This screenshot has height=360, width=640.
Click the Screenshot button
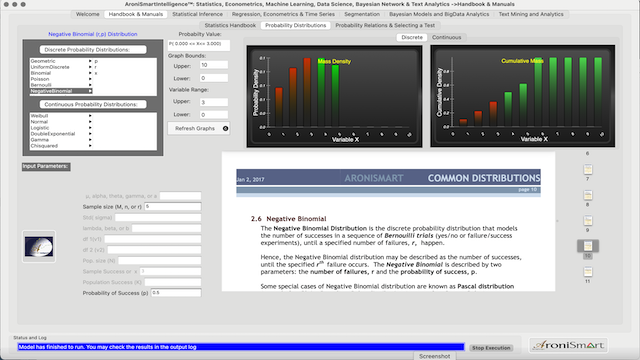point(435,356)
